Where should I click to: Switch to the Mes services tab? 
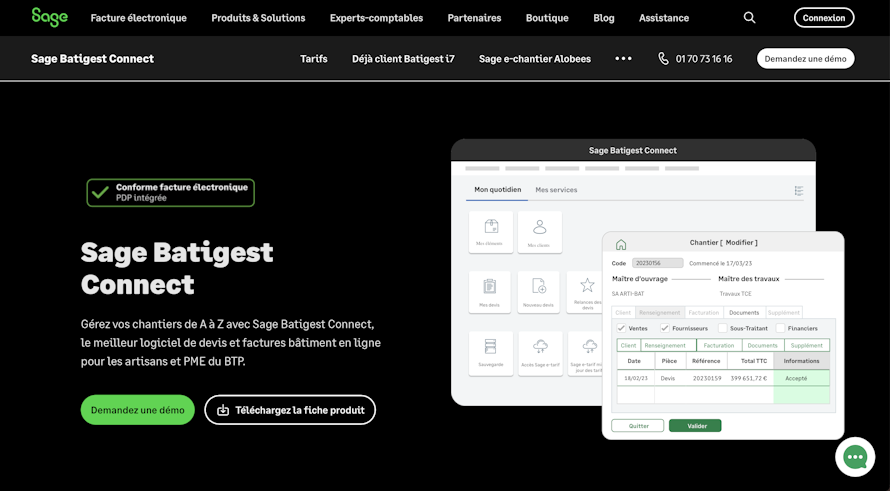click(556, 190)
